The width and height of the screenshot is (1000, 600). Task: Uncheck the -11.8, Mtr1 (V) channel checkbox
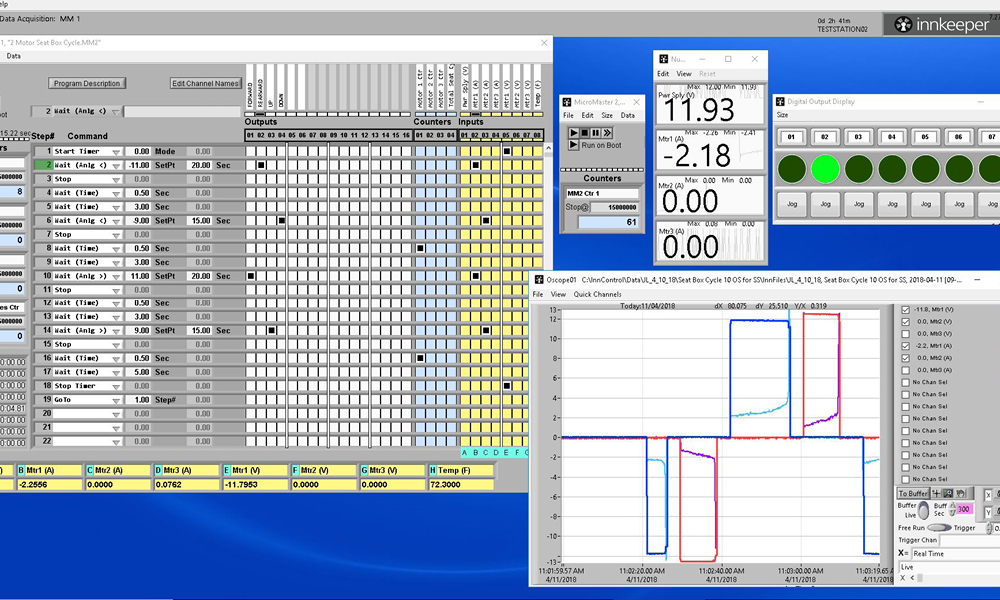point(906,310)
